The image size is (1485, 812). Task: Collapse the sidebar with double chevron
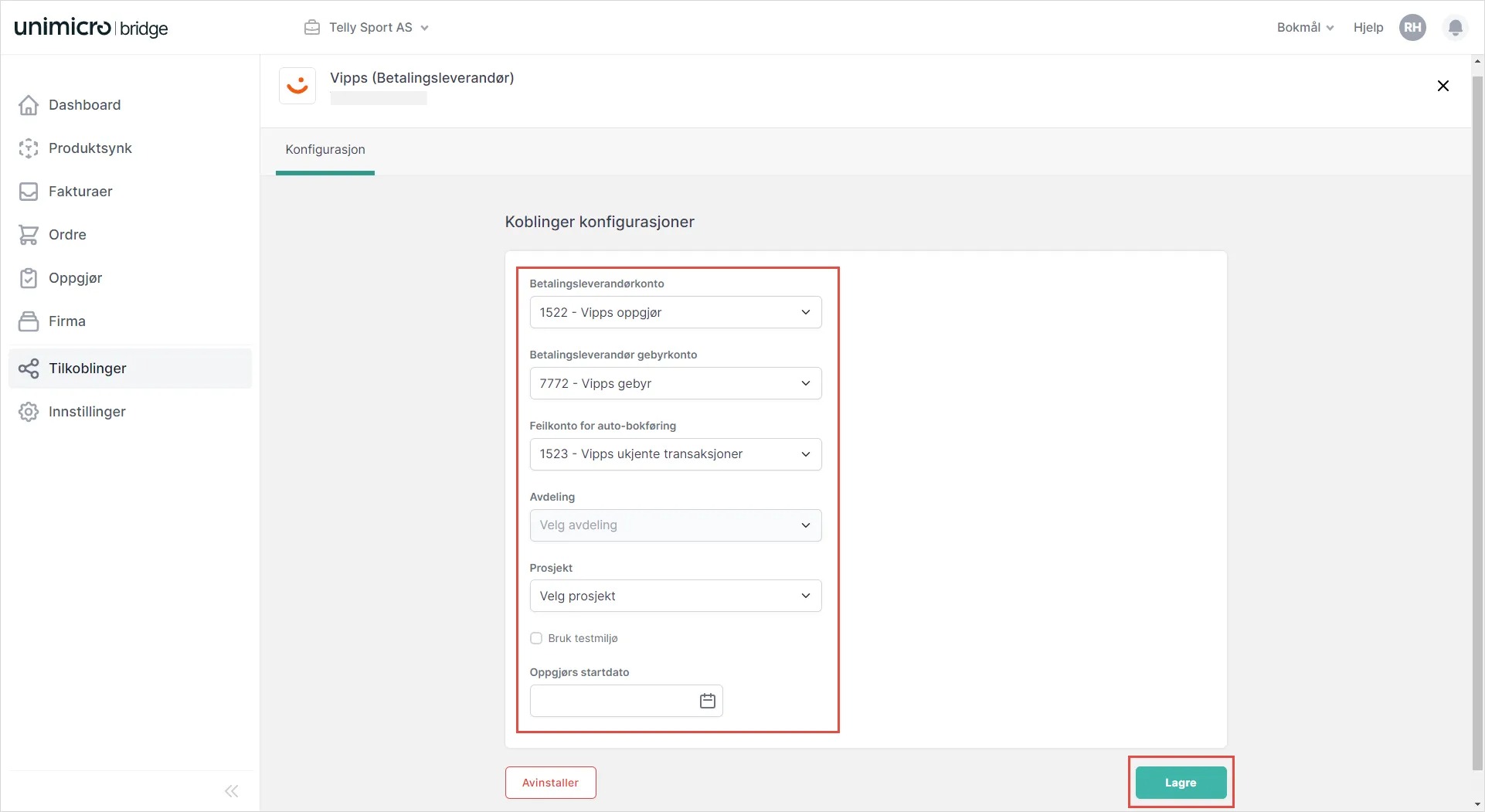click(x=232, y=791)
